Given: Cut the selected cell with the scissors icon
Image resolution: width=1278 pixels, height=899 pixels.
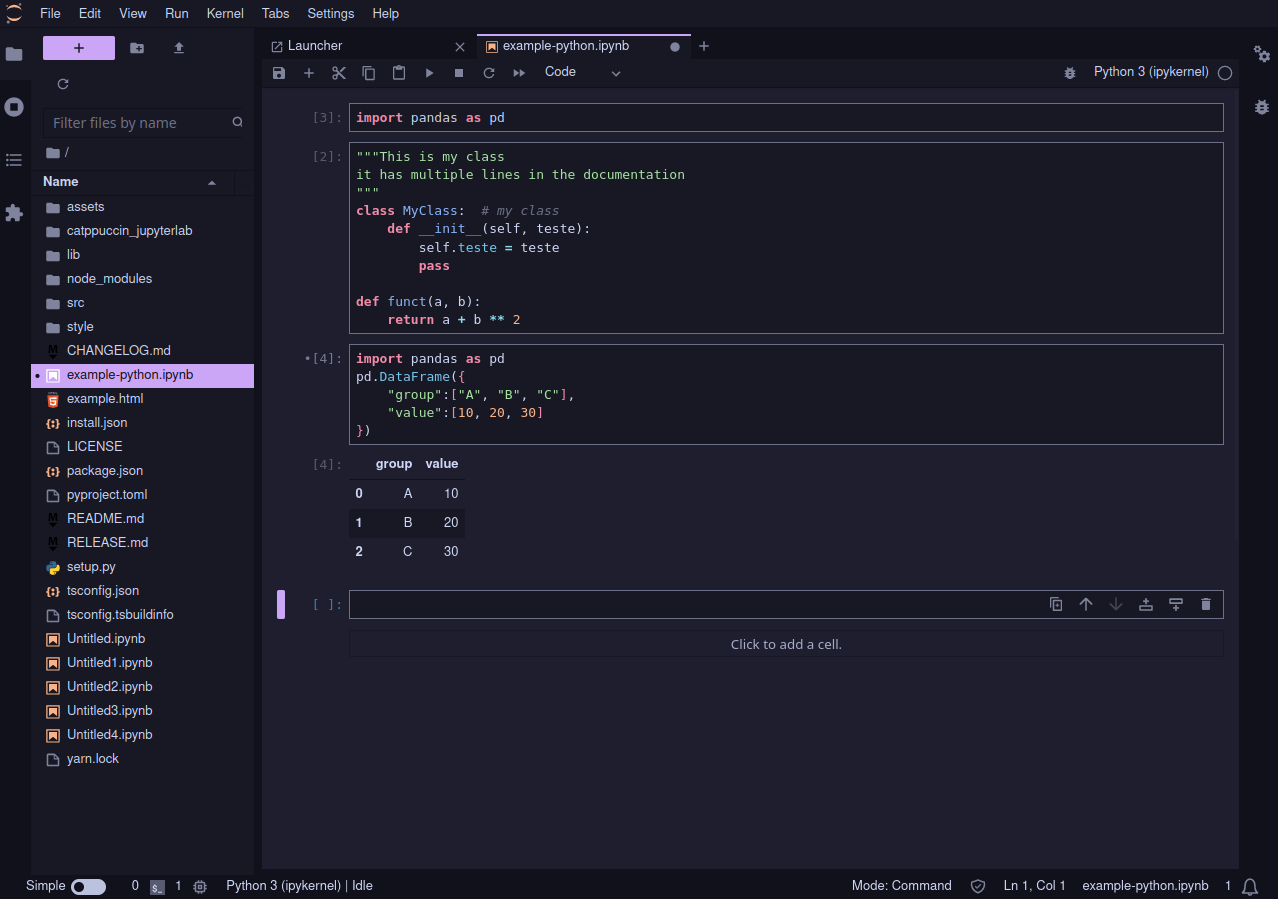Looking at the screenshot, I should pos(338,72).
